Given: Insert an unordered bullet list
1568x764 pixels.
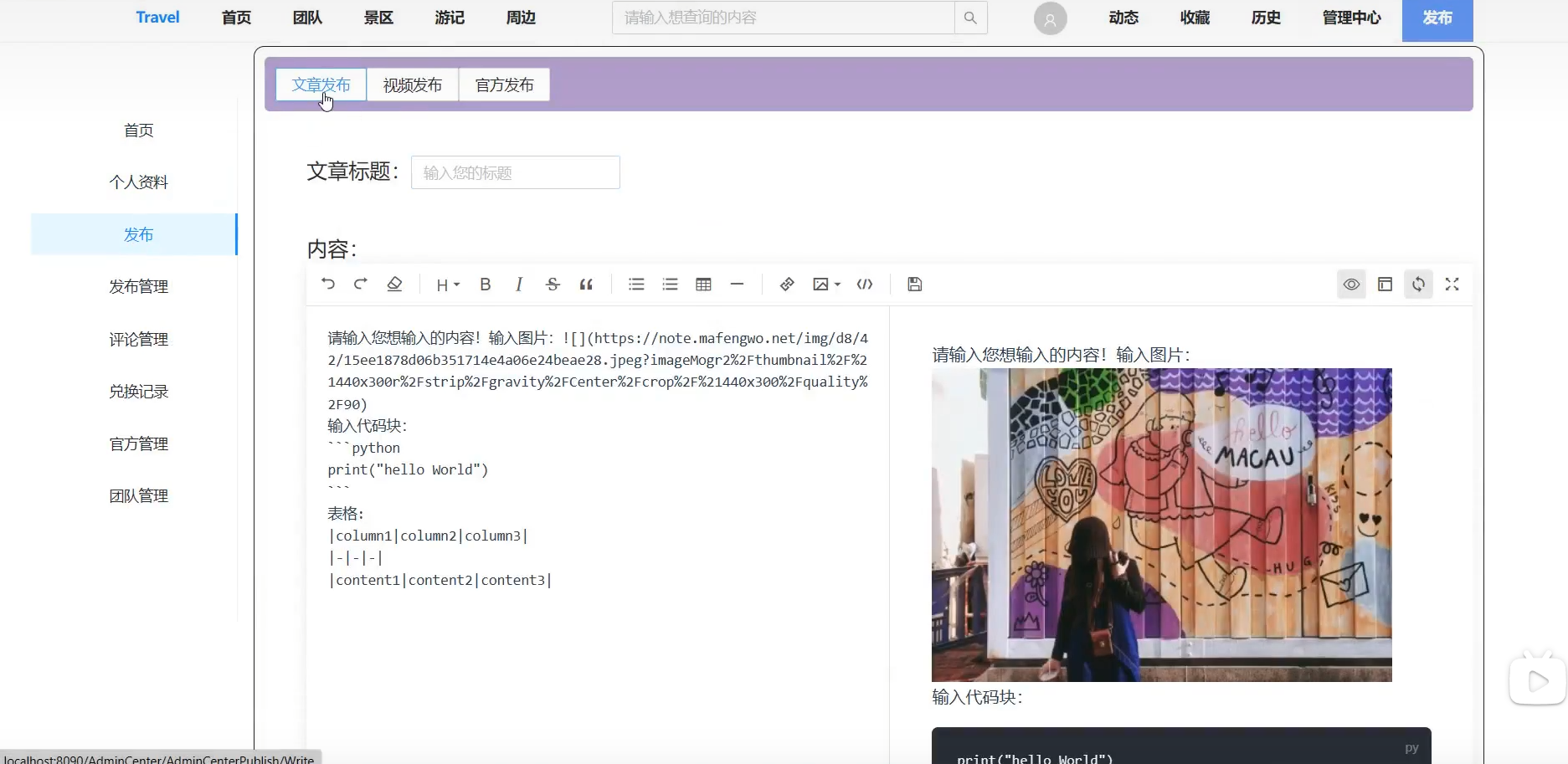Looking at the screenshot, I should tap(636, 285).
